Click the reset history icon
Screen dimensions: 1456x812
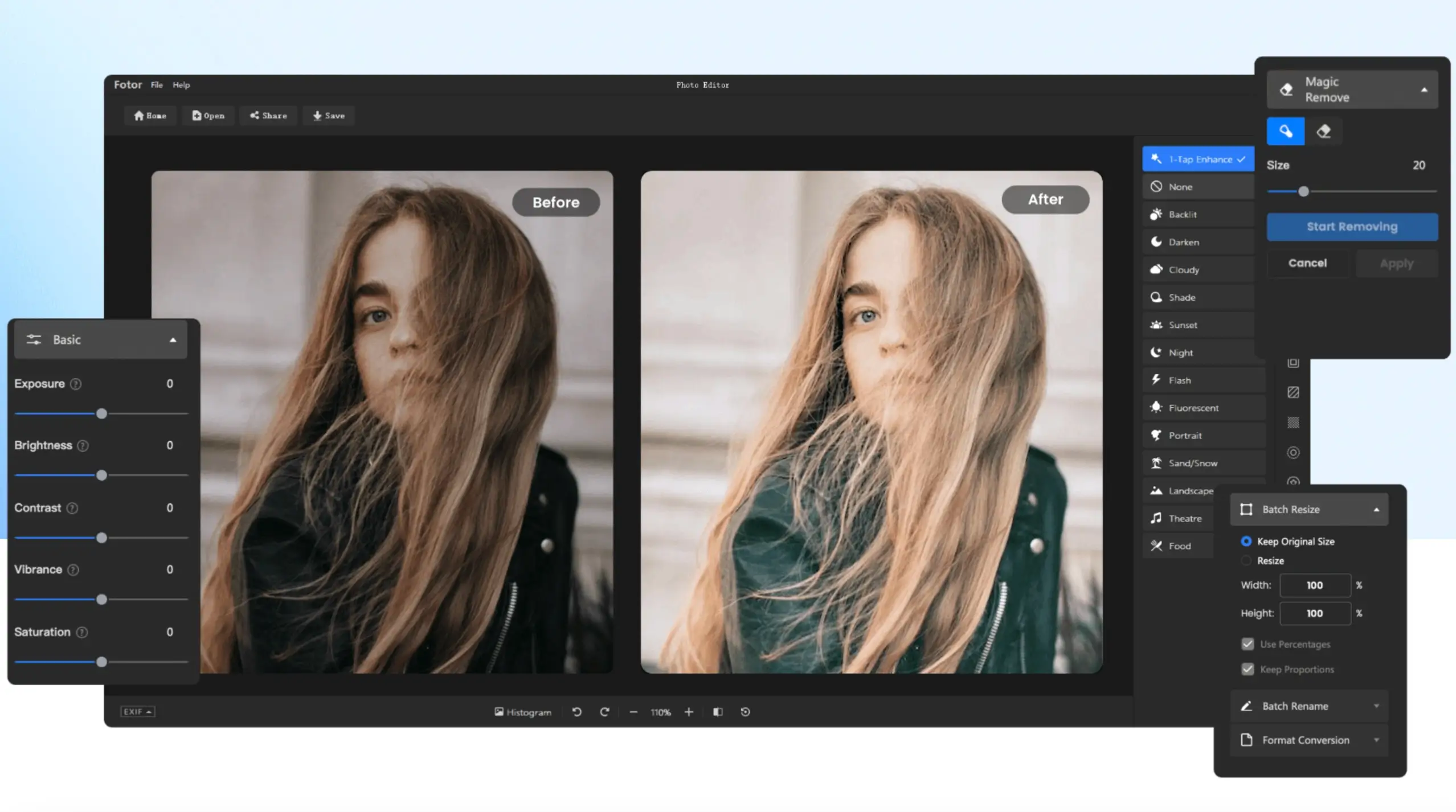(x=745, y=712)
